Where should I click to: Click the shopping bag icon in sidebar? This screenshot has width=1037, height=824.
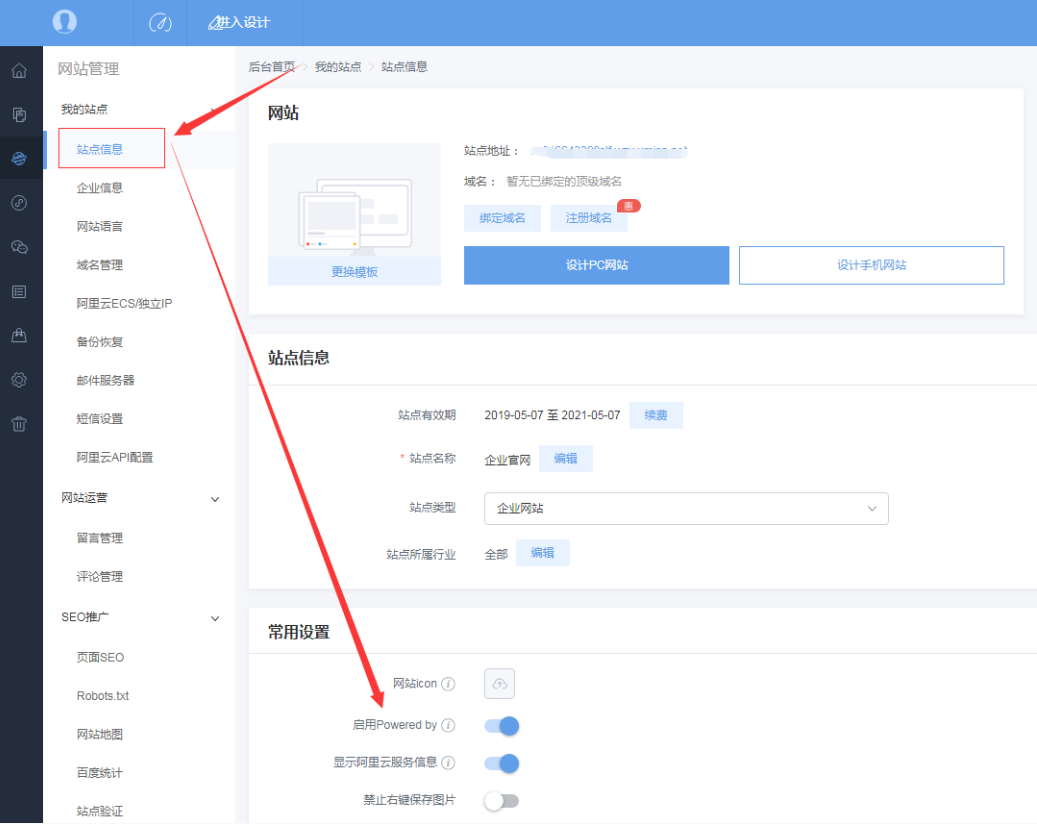click(x=19, y=336)
